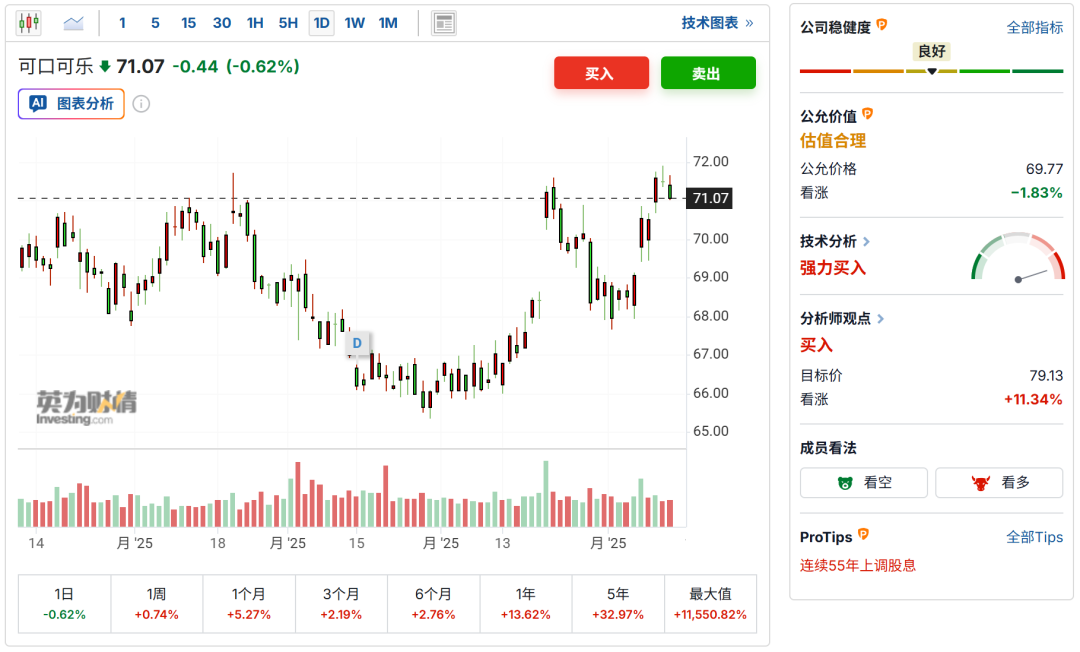The width and height of the screenshot is (1080, 652).
Task: Select the 5年 performance range tab
Action: [x=618, y=604]
